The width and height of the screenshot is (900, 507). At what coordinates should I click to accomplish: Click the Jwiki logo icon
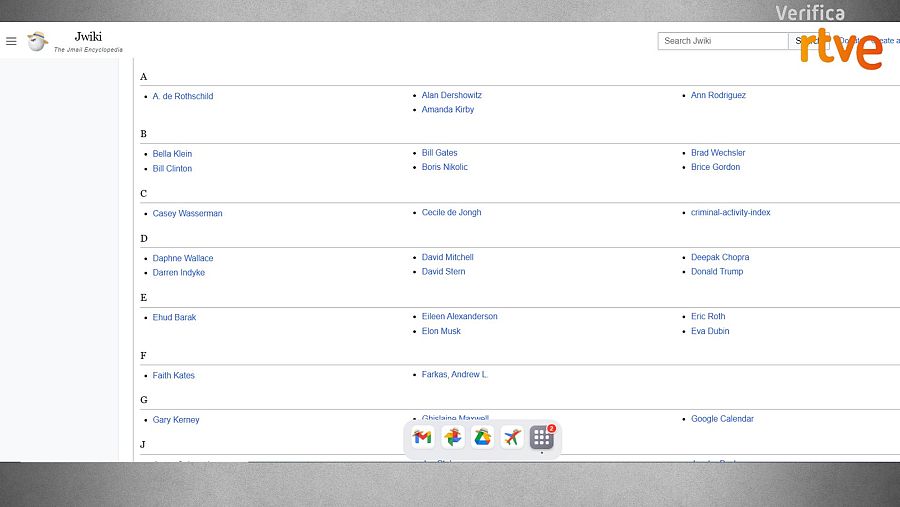[x=37, y=41]
